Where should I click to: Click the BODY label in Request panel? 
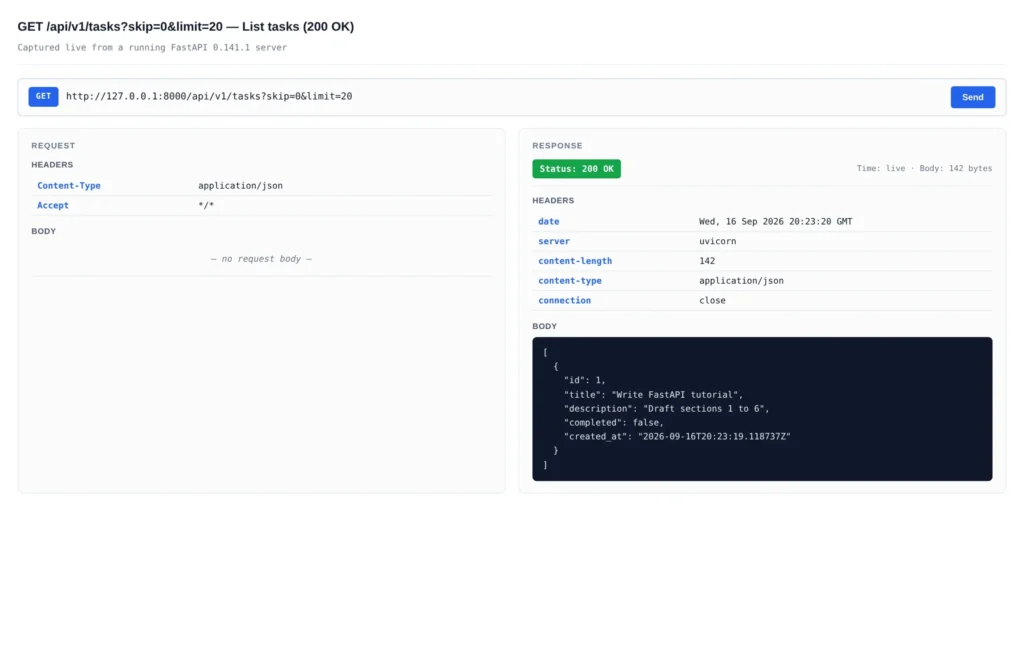click(44, 231)
